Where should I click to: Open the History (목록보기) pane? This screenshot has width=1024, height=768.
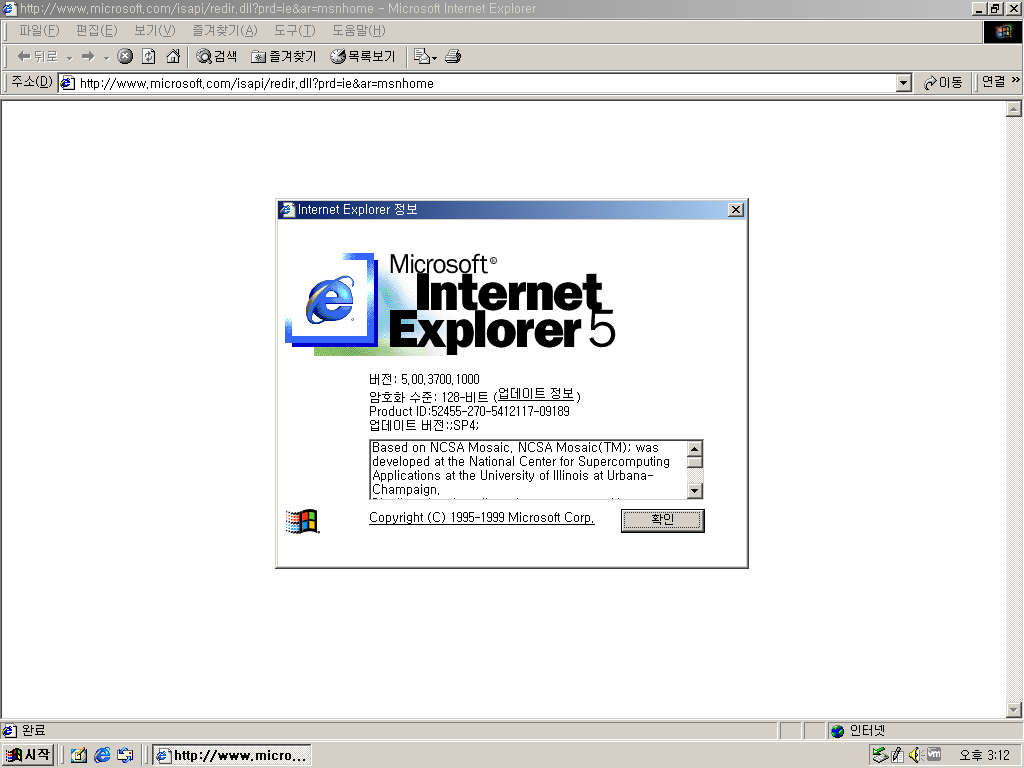tap(363, 57)
